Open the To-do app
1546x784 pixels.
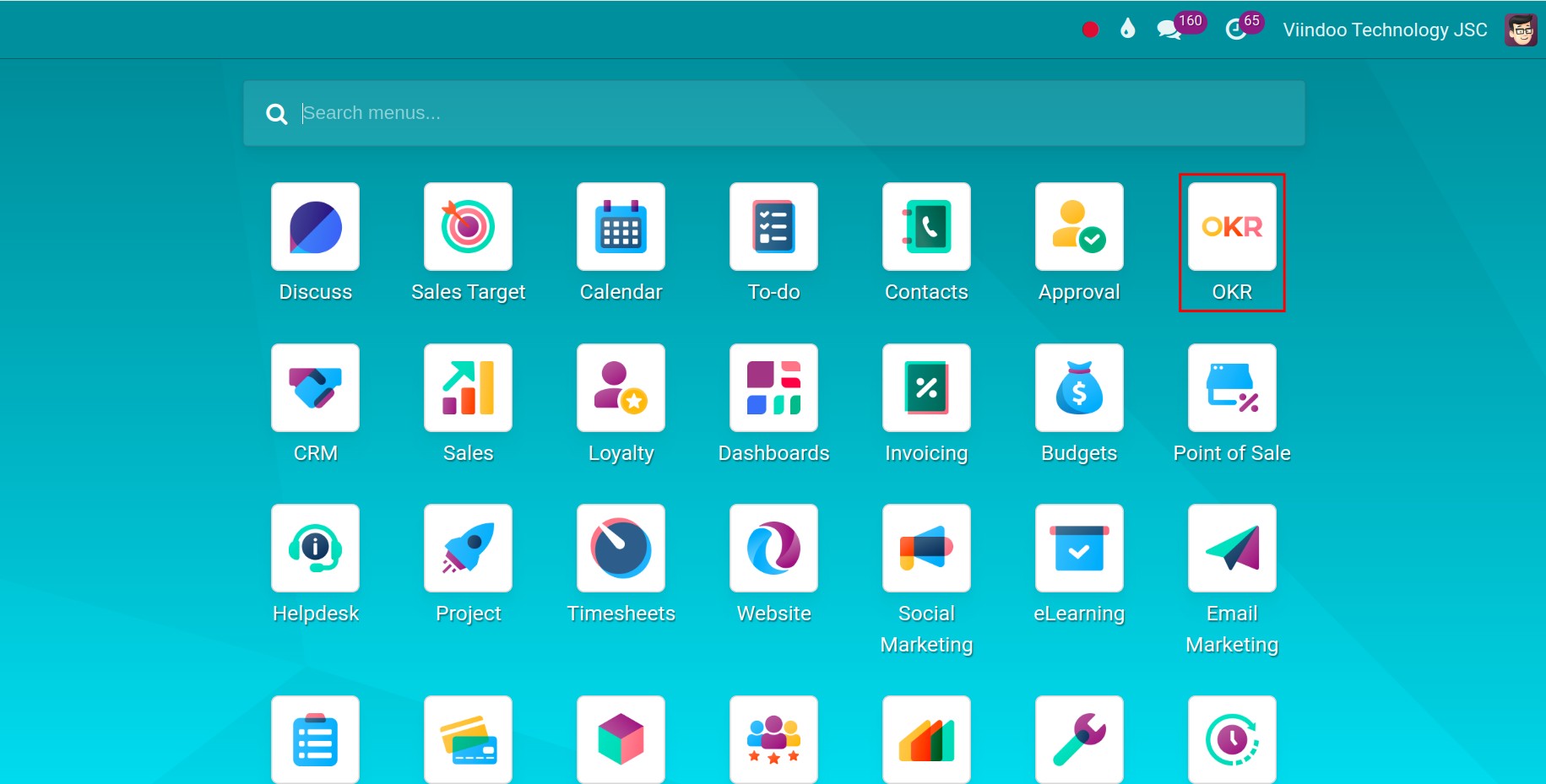(773, 227)
